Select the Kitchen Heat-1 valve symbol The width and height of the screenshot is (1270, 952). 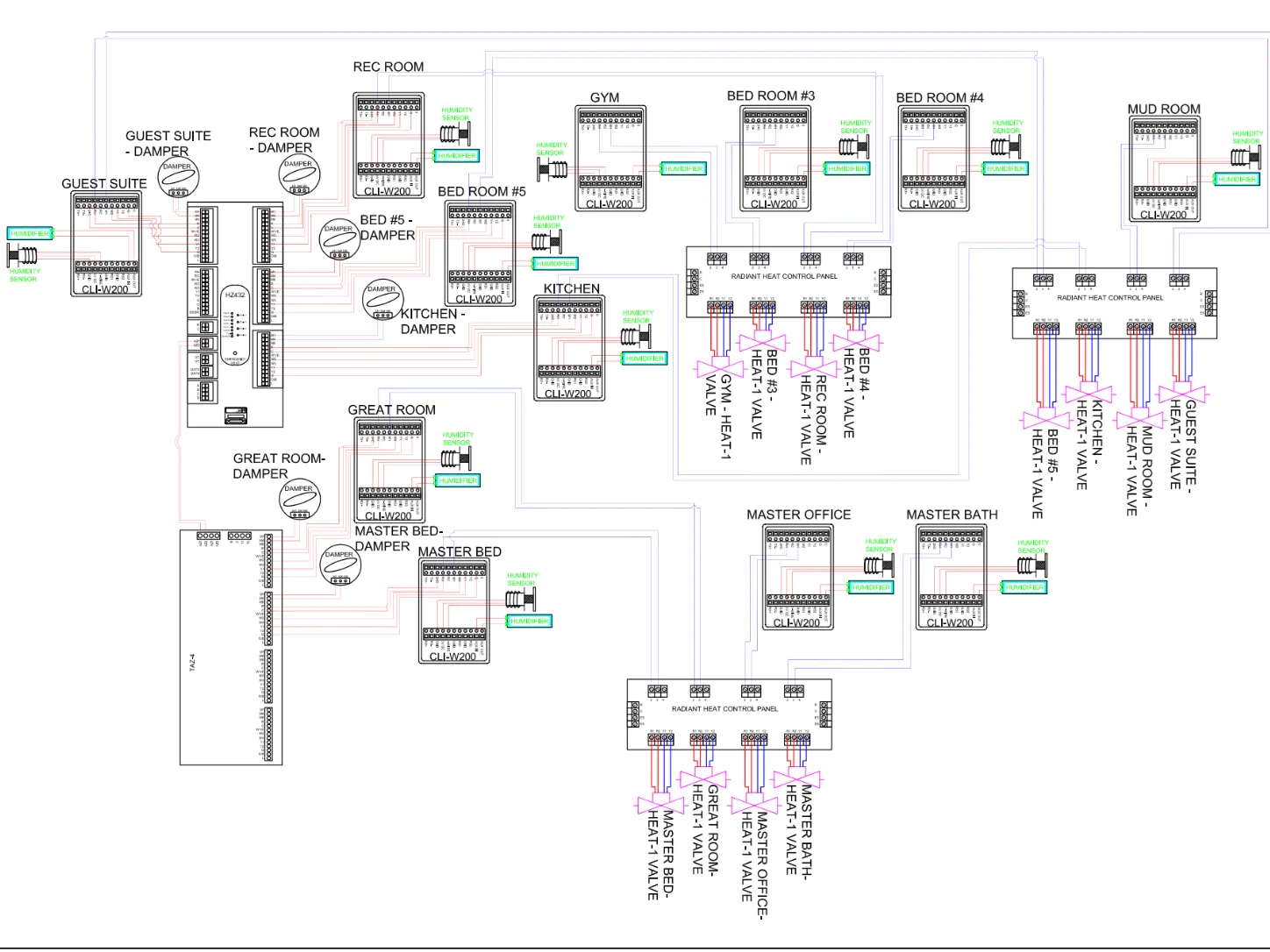[x=1088, y=393]
